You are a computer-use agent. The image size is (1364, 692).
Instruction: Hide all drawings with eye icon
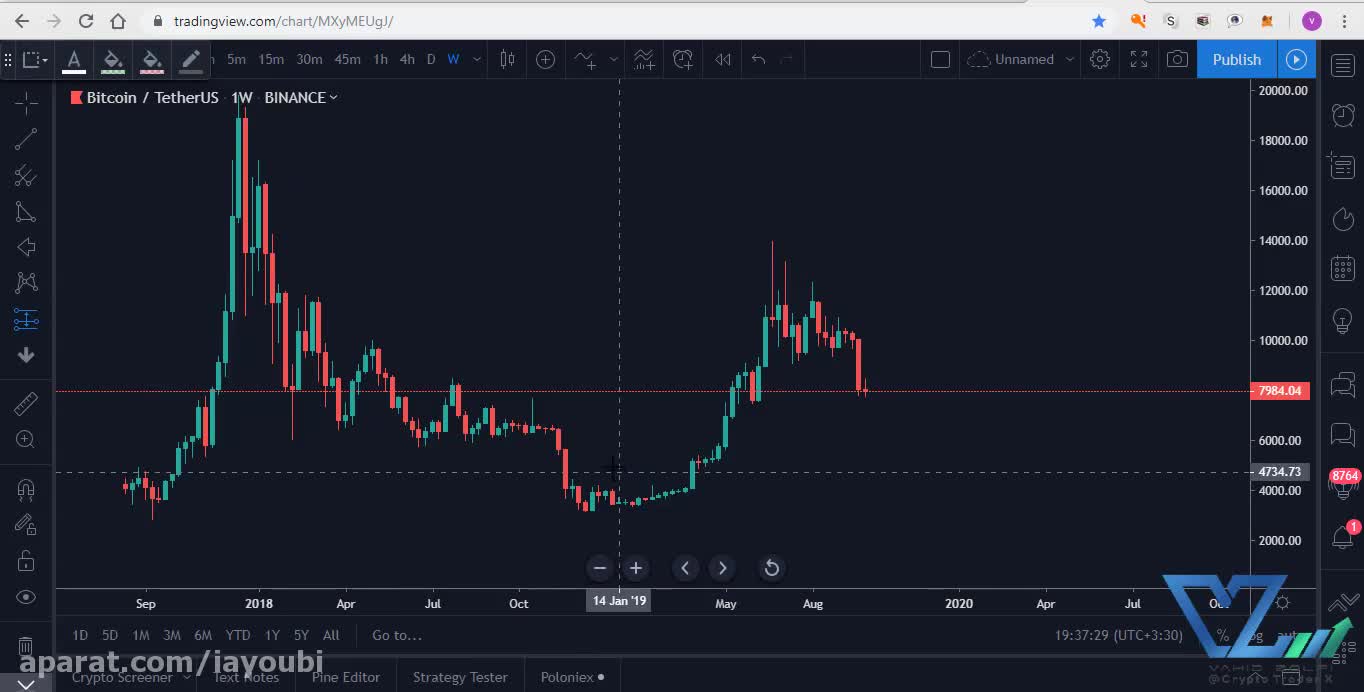point(26,597)
